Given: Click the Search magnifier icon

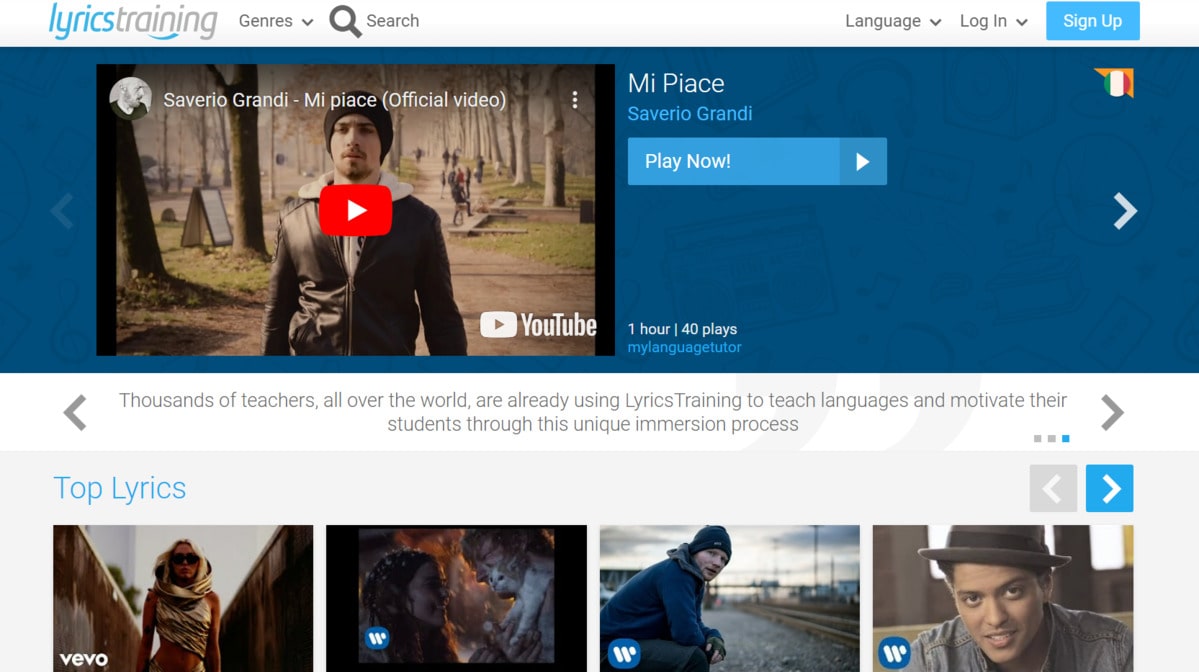Looking at the screenshot, I should tap(345, 21).
